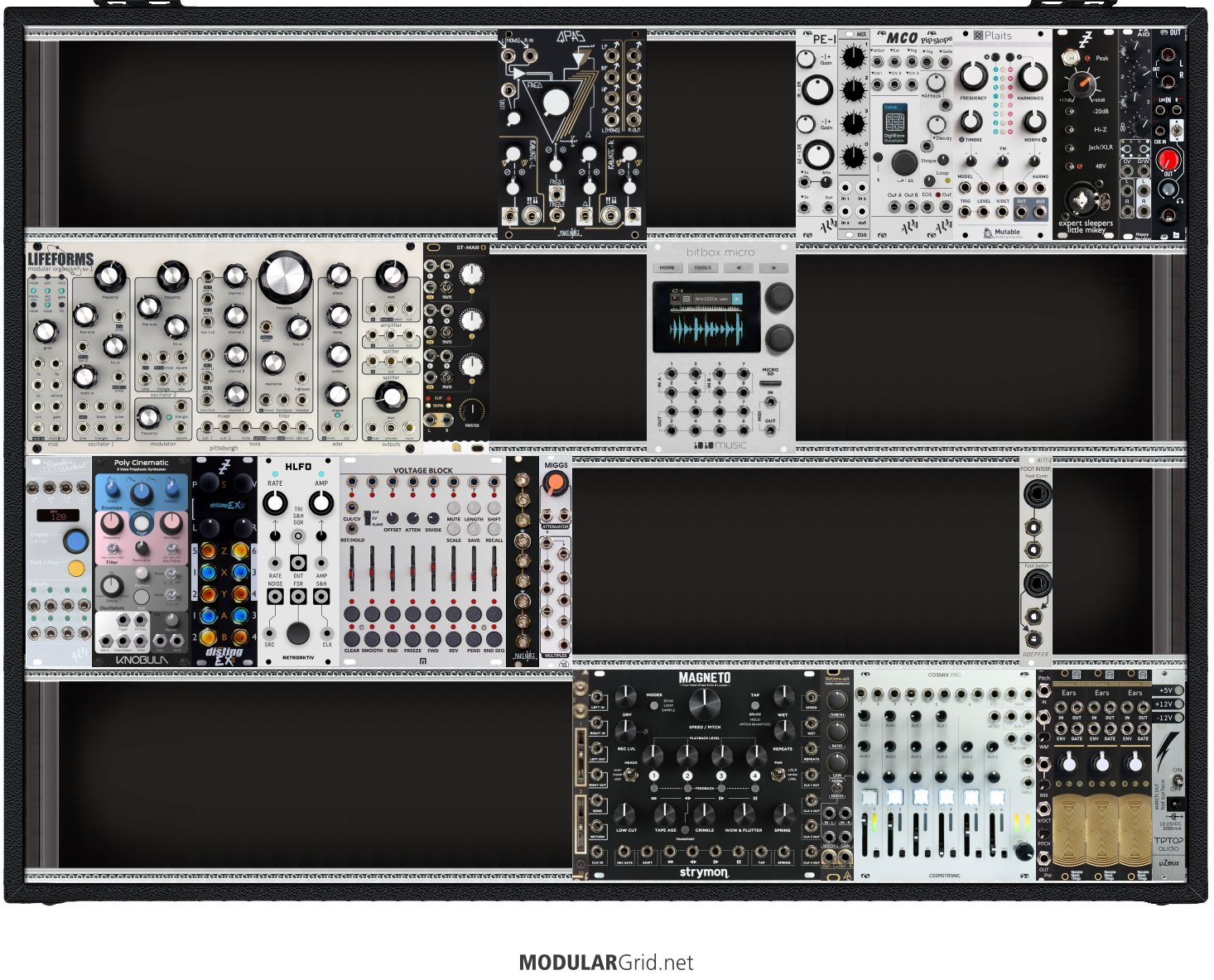Click the resonance knob on Lifeforms
1214x980 pixels.
272,363
